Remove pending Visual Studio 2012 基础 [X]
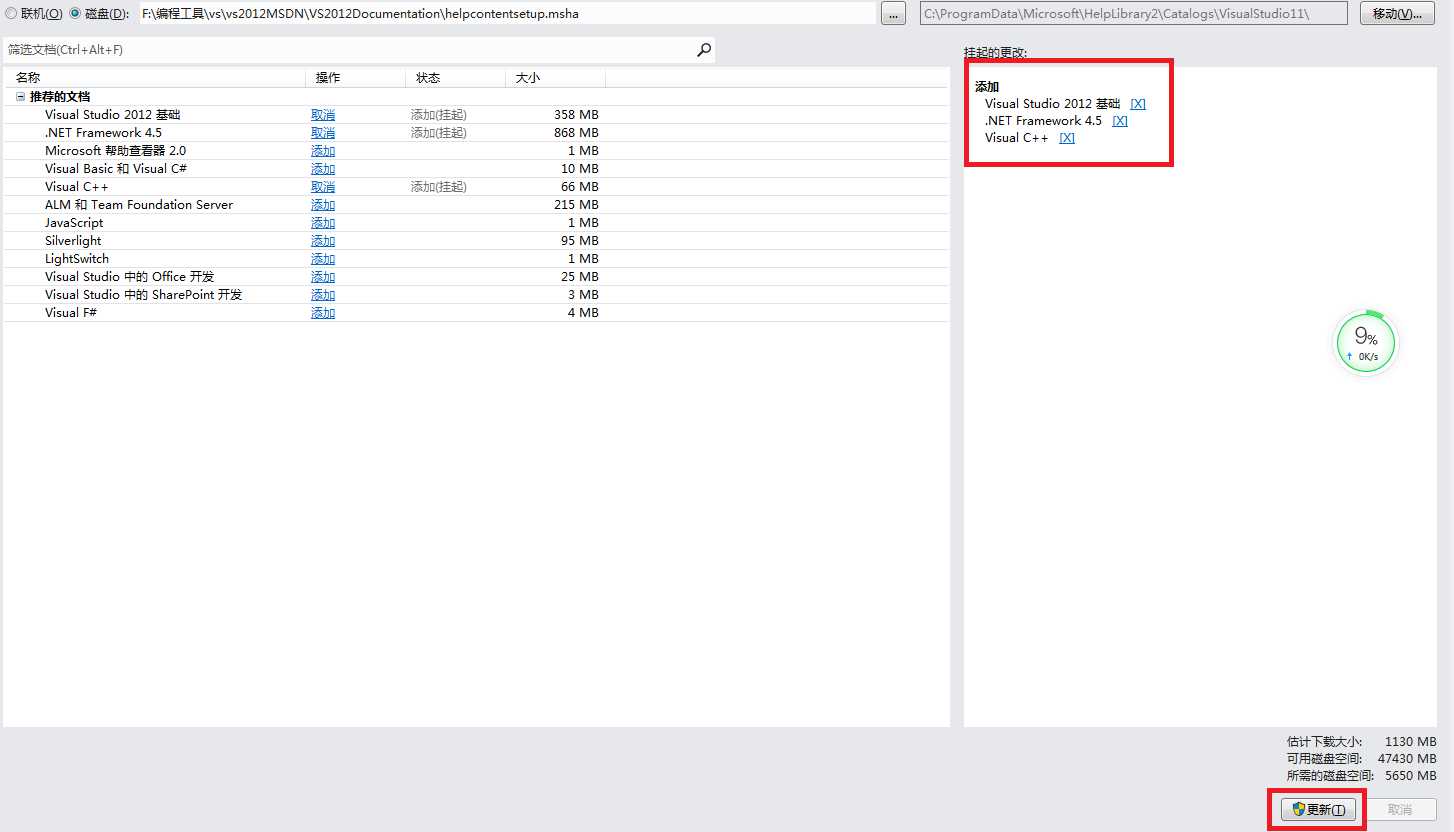 coord(1138,104)
